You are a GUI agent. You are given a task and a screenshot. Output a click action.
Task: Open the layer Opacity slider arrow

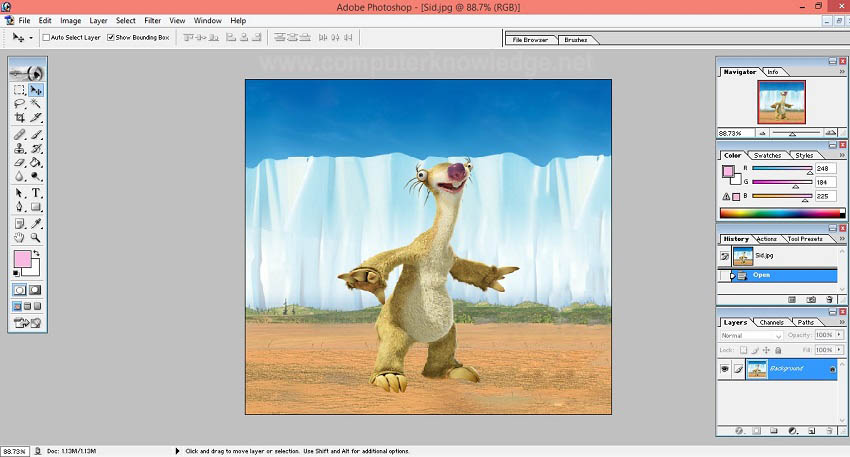pyautogui.click(x=839, y=335)
